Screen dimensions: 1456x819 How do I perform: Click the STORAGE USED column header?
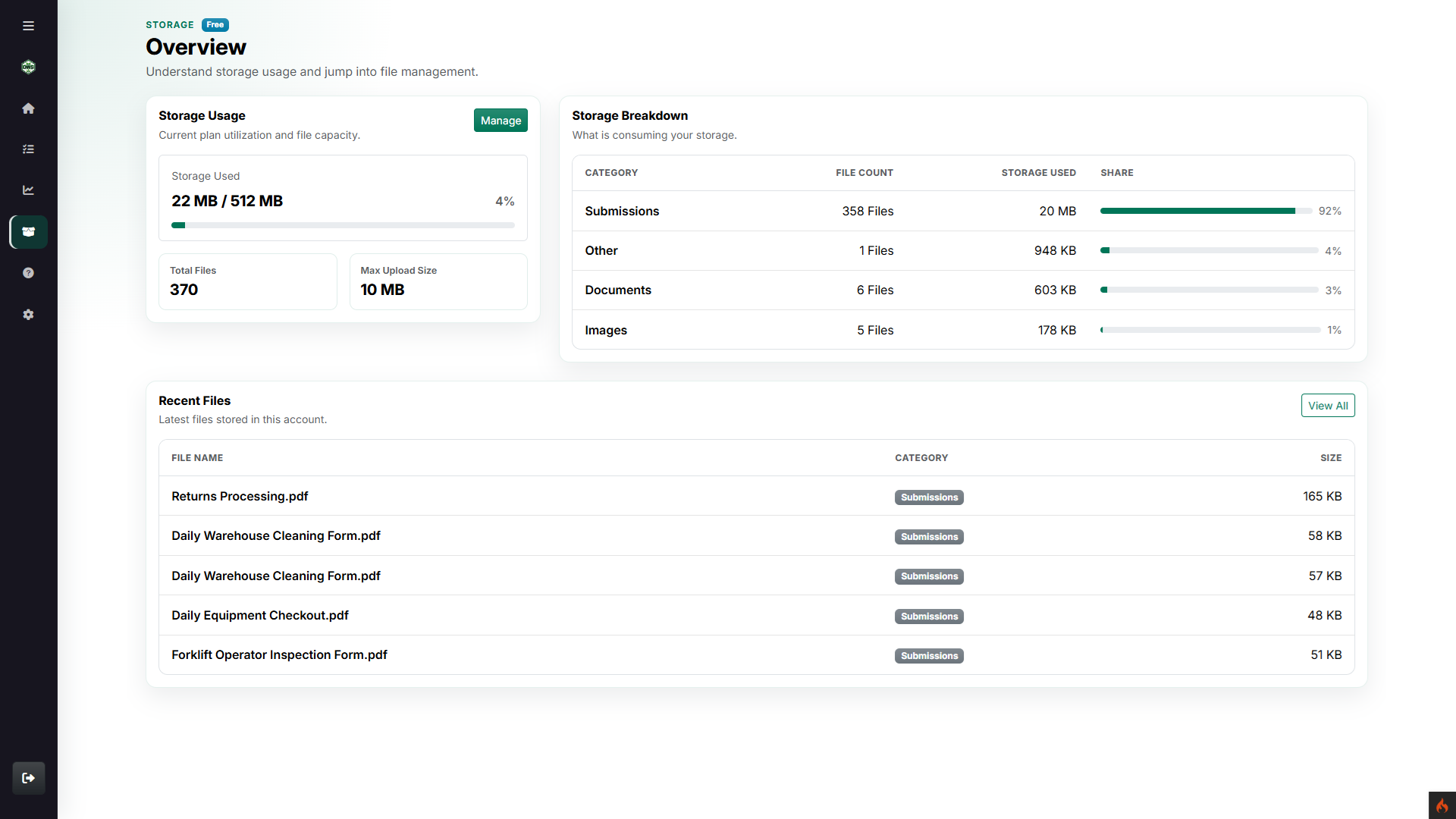1038,173
